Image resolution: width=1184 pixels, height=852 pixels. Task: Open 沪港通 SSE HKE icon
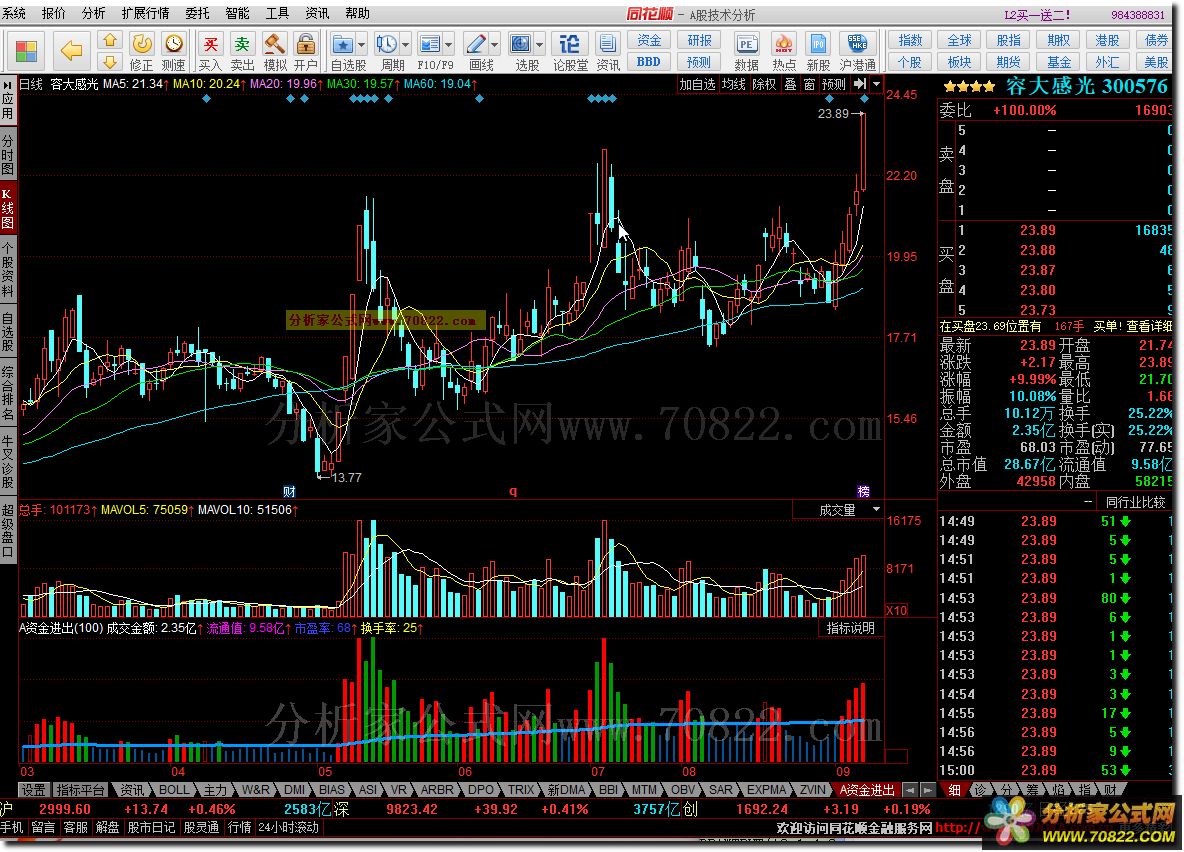[858, 51]
